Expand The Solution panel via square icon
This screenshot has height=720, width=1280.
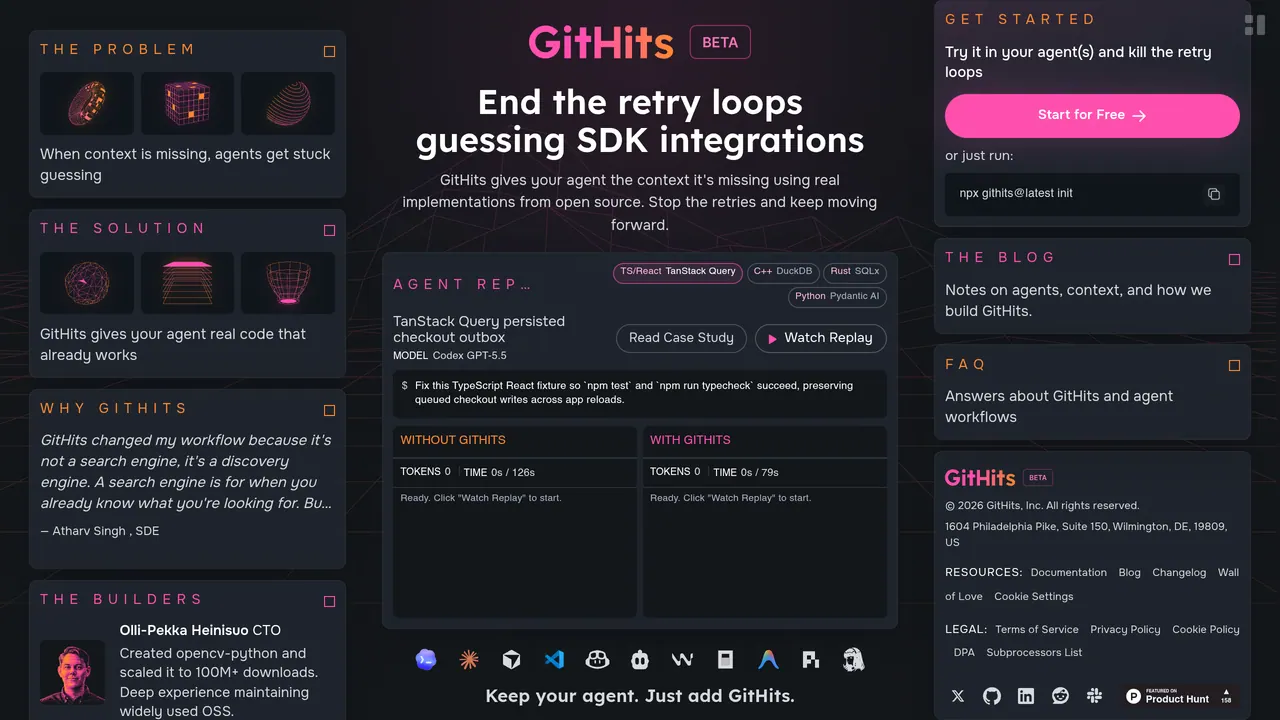click(x=329, y=230)
